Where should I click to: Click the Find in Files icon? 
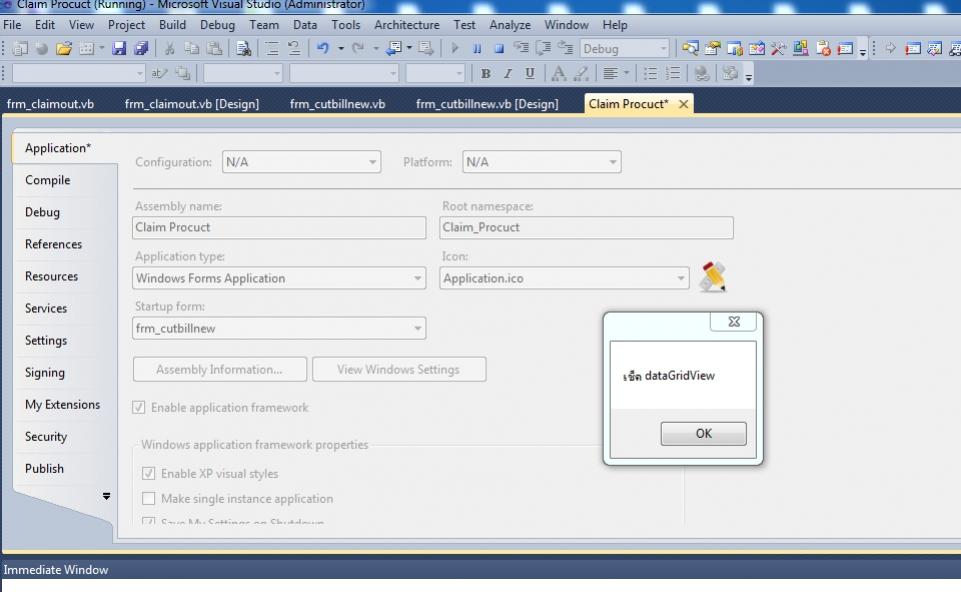[x=243, y=48]
